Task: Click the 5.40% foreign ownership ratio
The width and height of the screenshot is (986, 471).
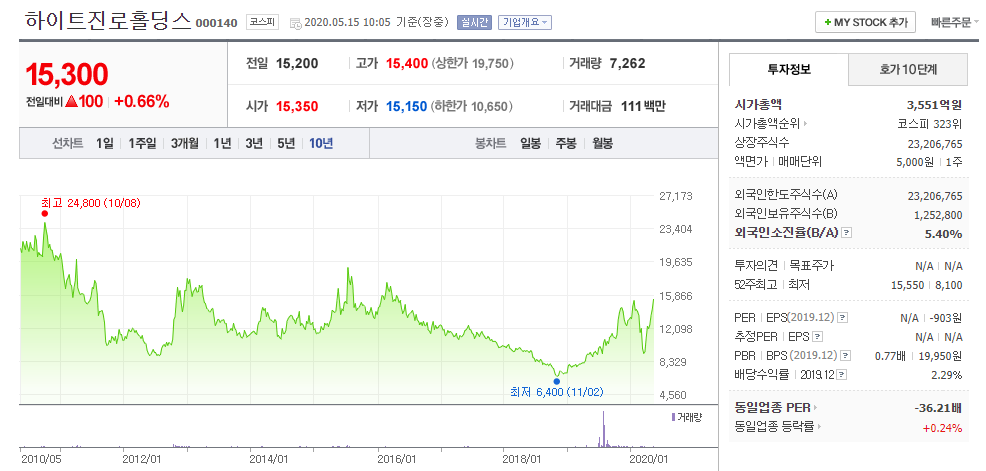Action: [x=944, y=234]
